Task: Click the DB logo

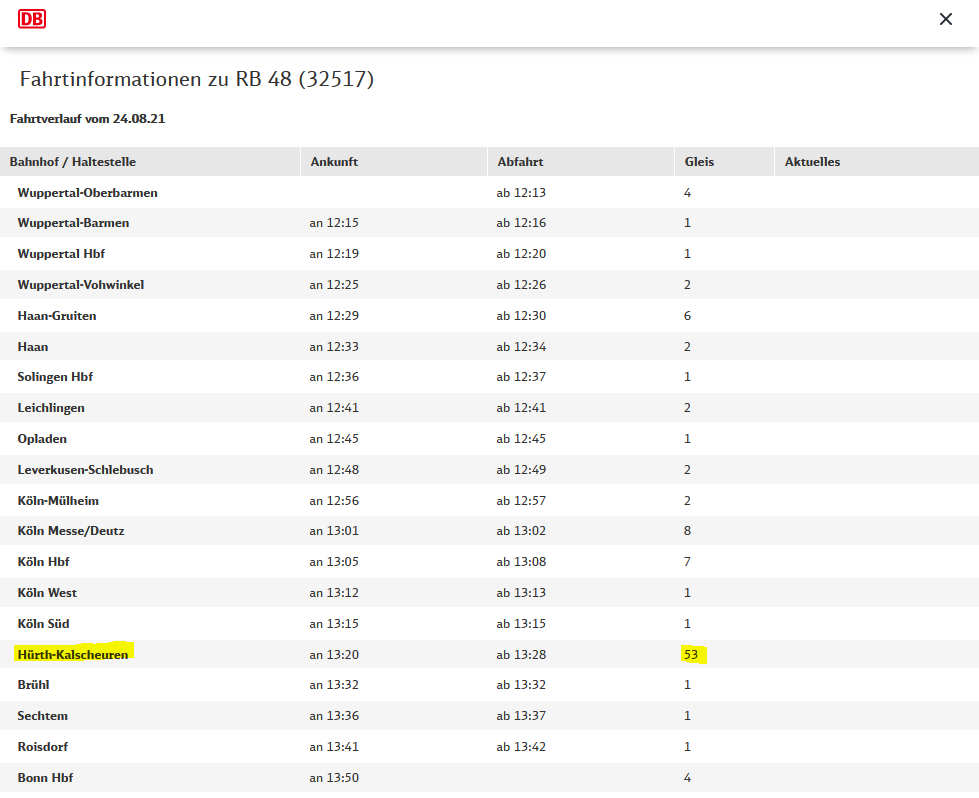Action: [32, 19]
